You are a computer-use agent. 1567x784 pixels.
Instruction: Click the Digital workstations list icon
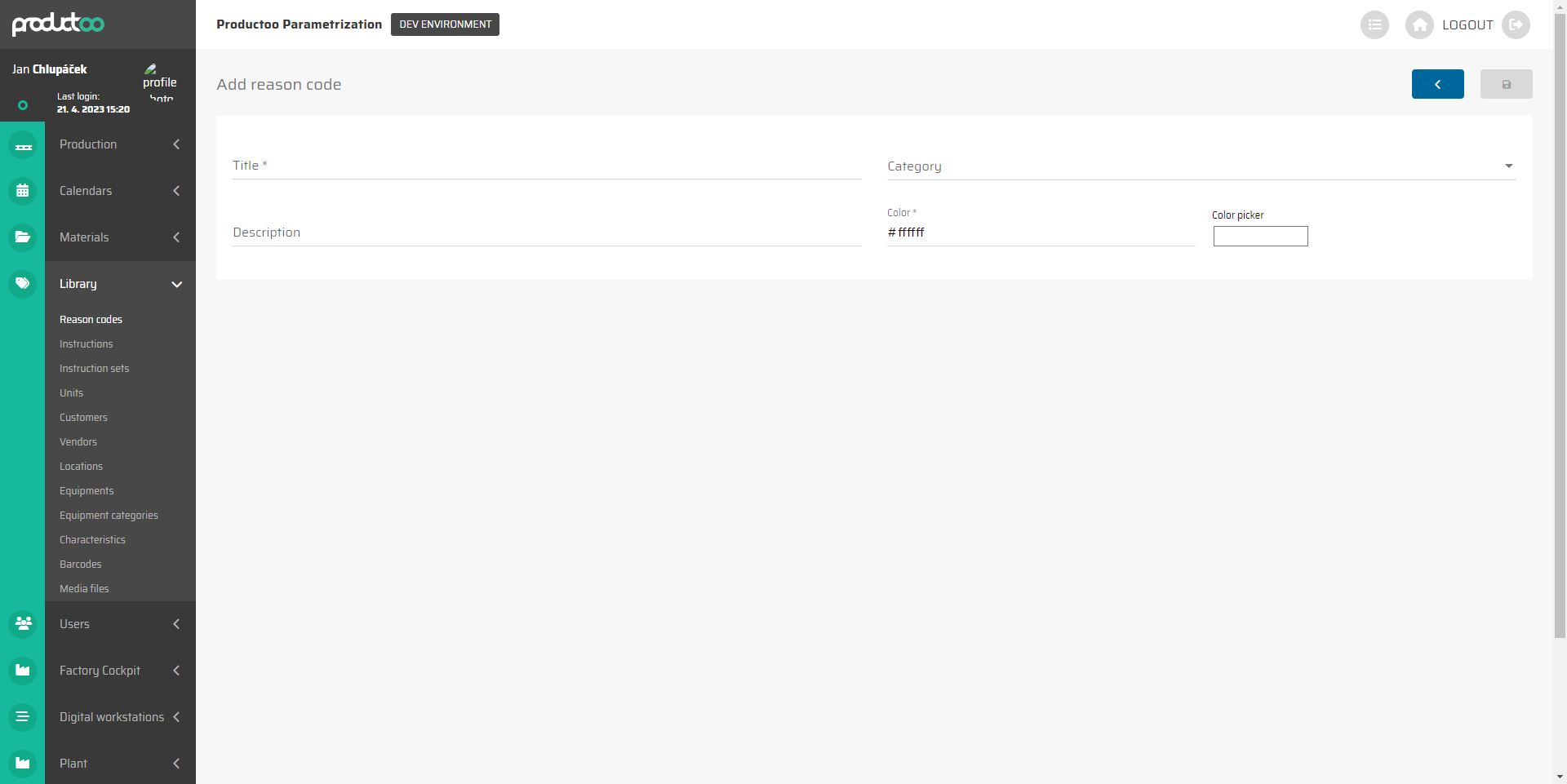23,717
